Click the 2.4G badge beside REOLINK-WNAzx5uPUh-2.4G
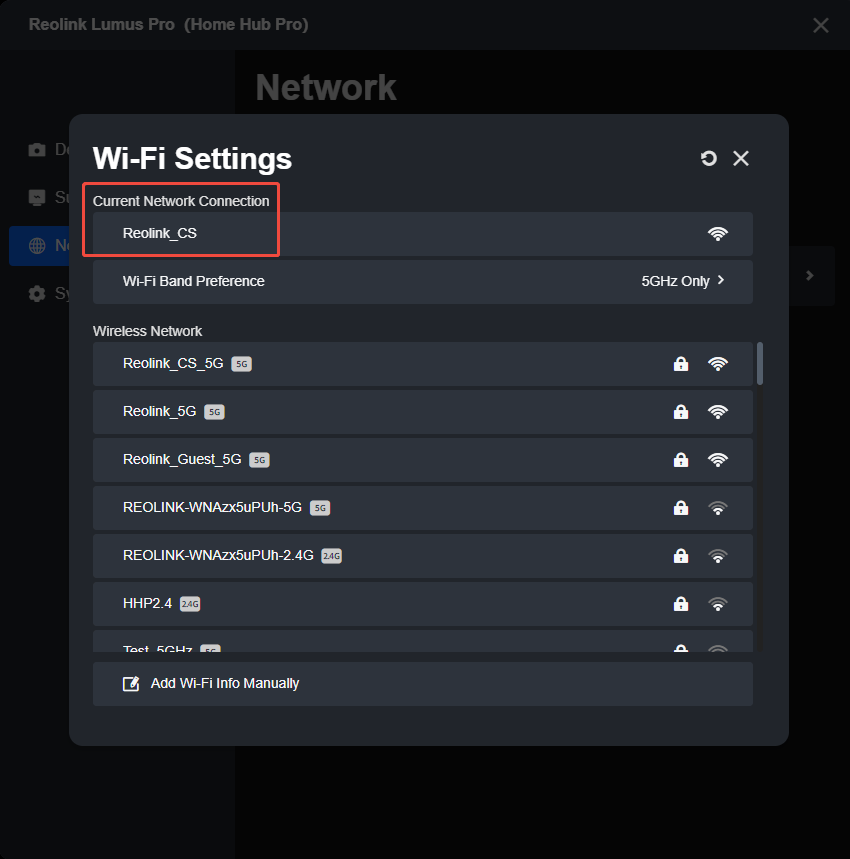Image resolution: width=850 pixels, height=859 pixels. [331, 556]
